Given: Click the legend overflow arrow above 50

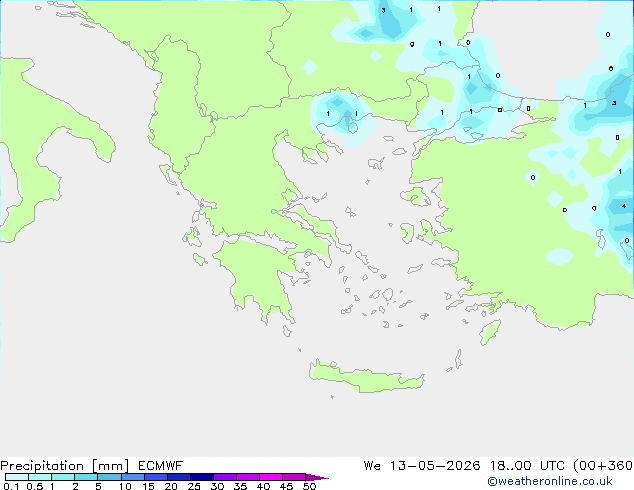Looking at the screenshot, I should pyautogui.click(x=317, y=477).
